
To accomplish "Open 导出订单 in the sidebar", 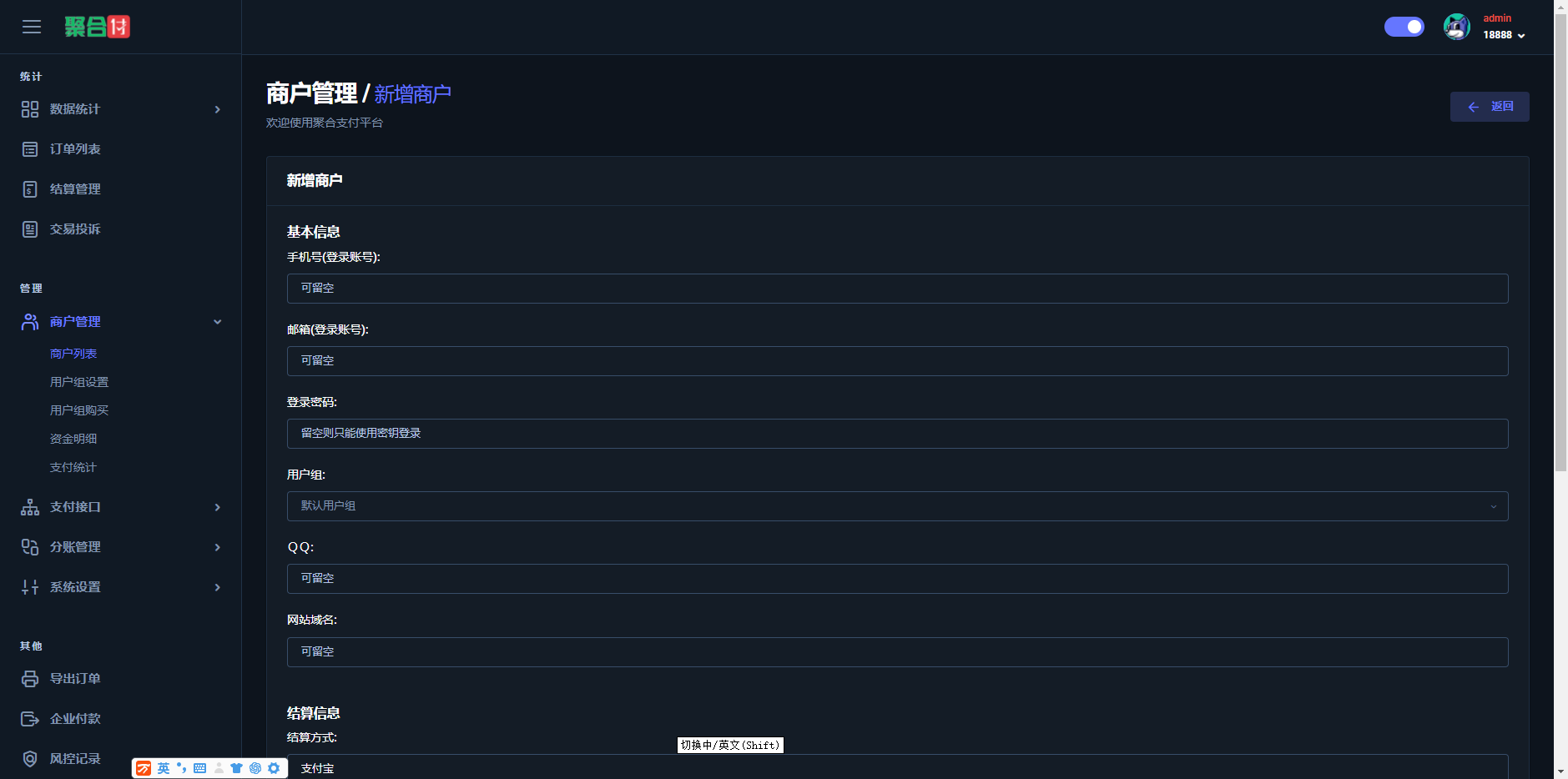I will tap(75, 679).
